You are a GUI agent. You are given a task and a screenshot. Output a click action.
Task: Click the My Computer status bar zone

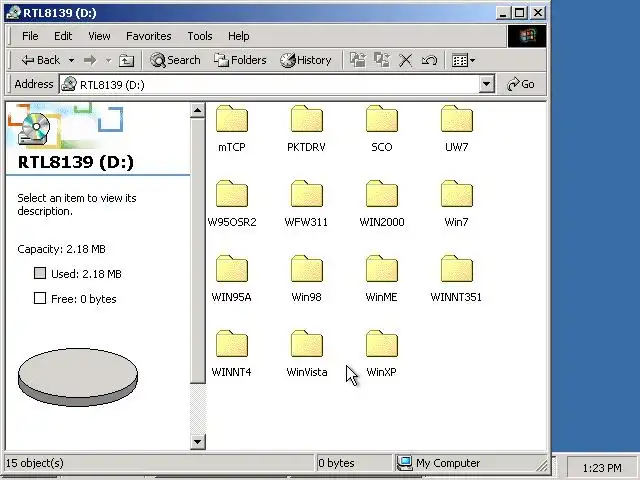click(469, 463)
